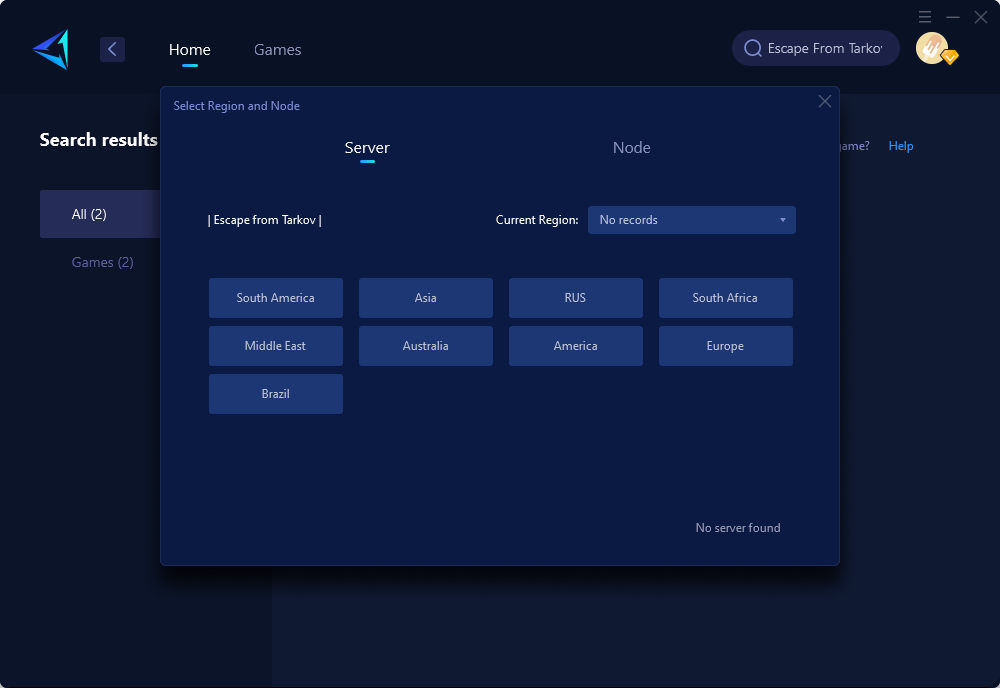Viewport: 1000px width, 688px height.
Task: Close the application window
Action: 981,17
